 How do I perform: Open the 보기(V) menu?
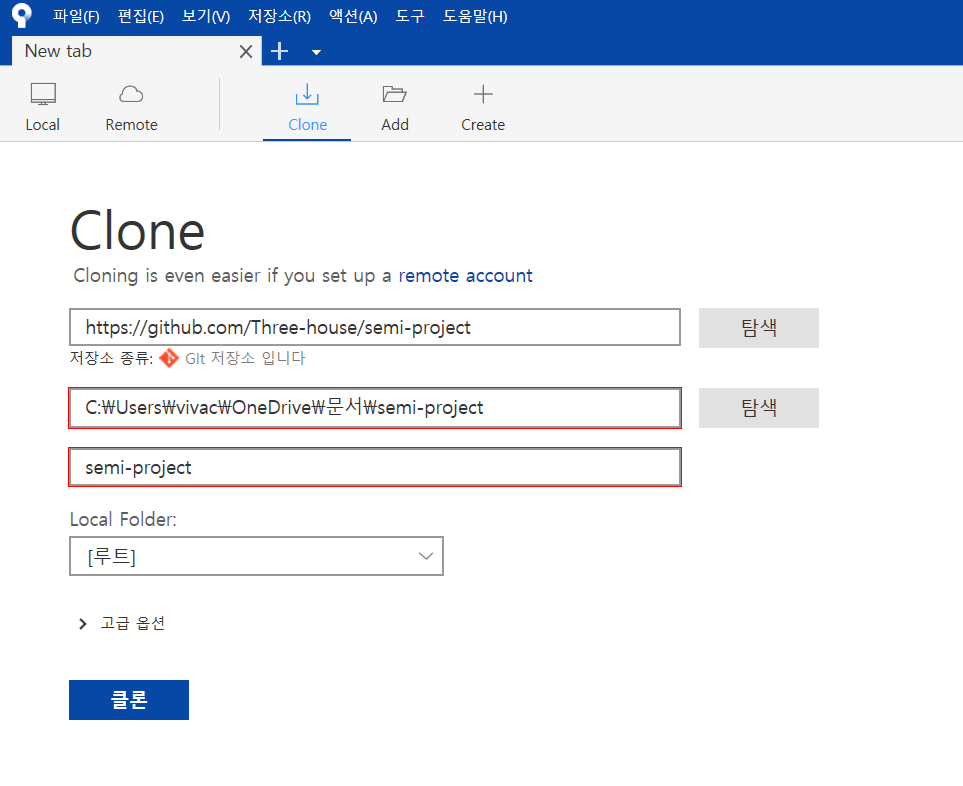(x=206, y=16)
